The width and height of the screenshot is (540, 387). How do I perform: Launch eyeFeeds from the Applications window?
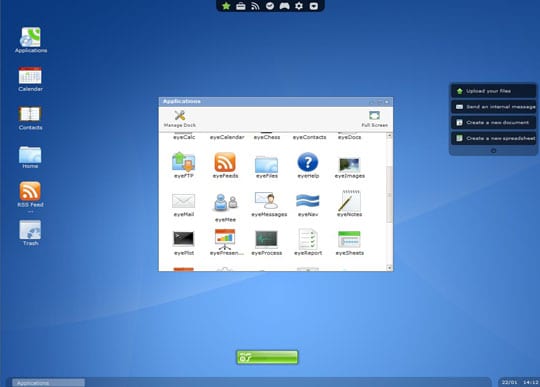coord(225,162)
